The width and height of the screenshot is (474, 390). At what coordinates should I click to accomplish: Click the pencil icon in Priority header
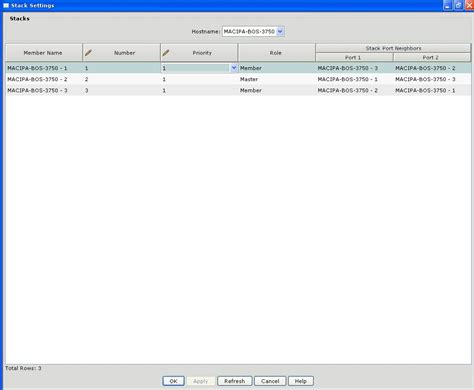click(x=166, y=53)
